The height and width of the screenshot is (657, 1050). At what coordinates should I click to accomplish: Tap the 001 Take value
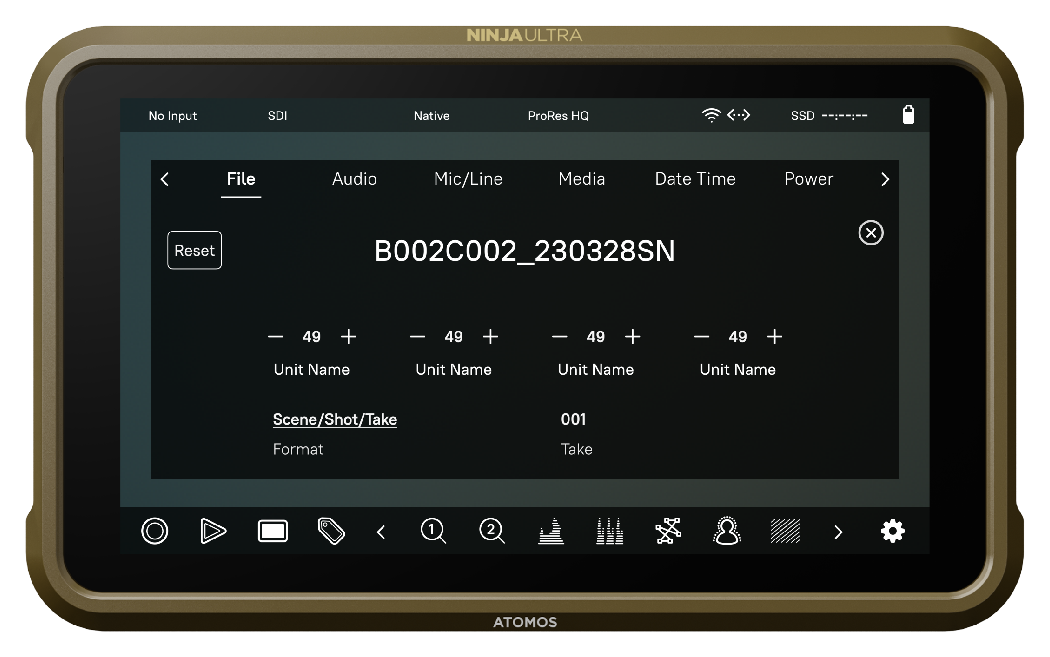pyautogui.click(x=573, y=419)
